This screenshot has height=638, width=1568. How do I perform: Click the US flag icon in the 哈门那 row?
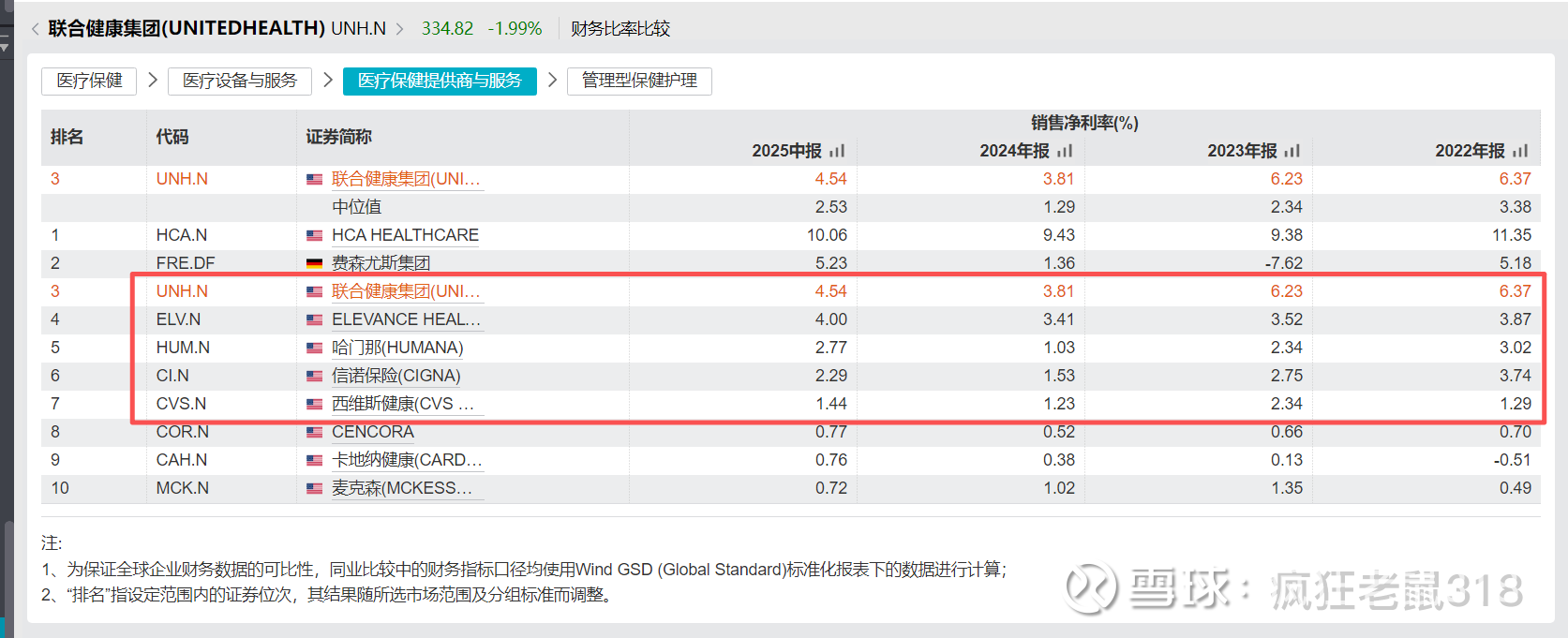(315, 349)
